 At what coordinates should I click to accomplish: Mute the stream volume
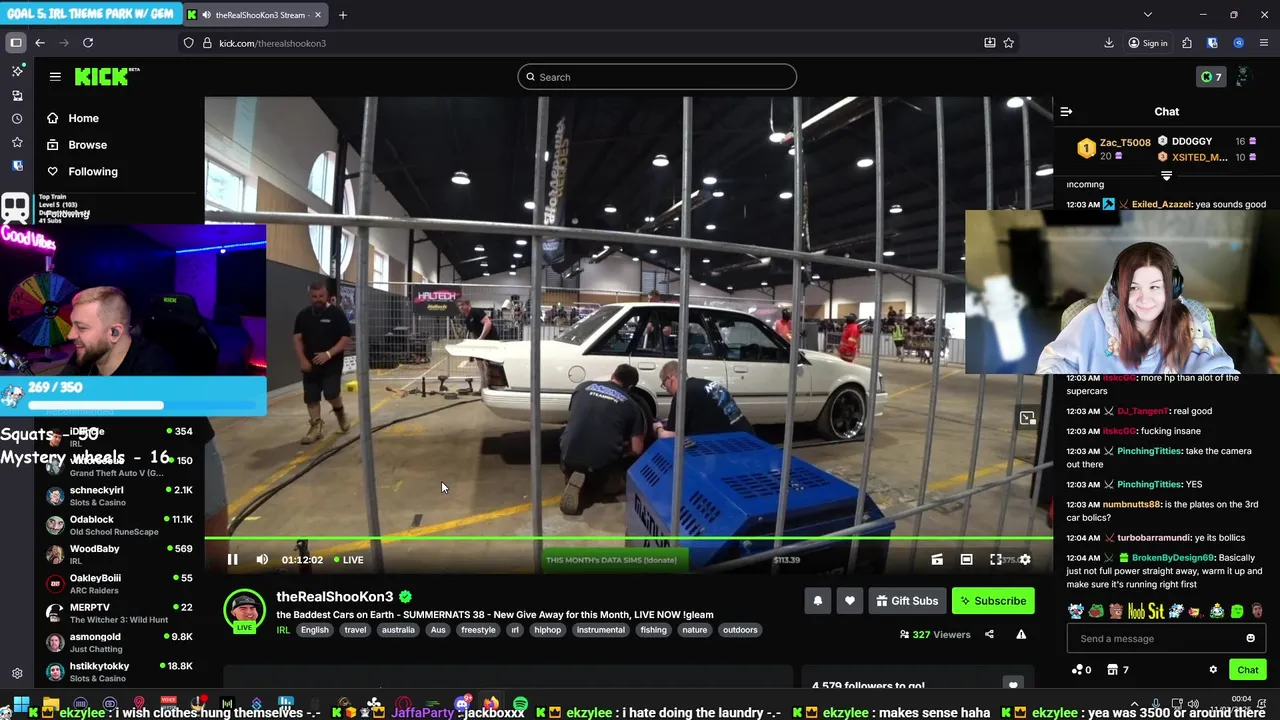click(x=262, y=560)
